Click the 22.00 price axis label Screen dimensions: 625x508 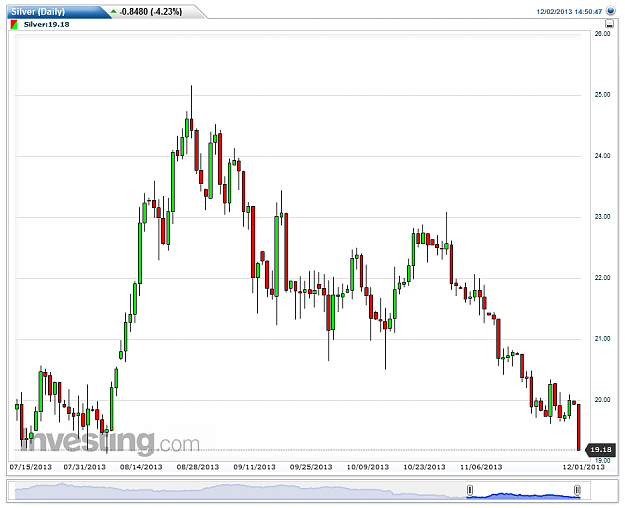tap(602, 278)
